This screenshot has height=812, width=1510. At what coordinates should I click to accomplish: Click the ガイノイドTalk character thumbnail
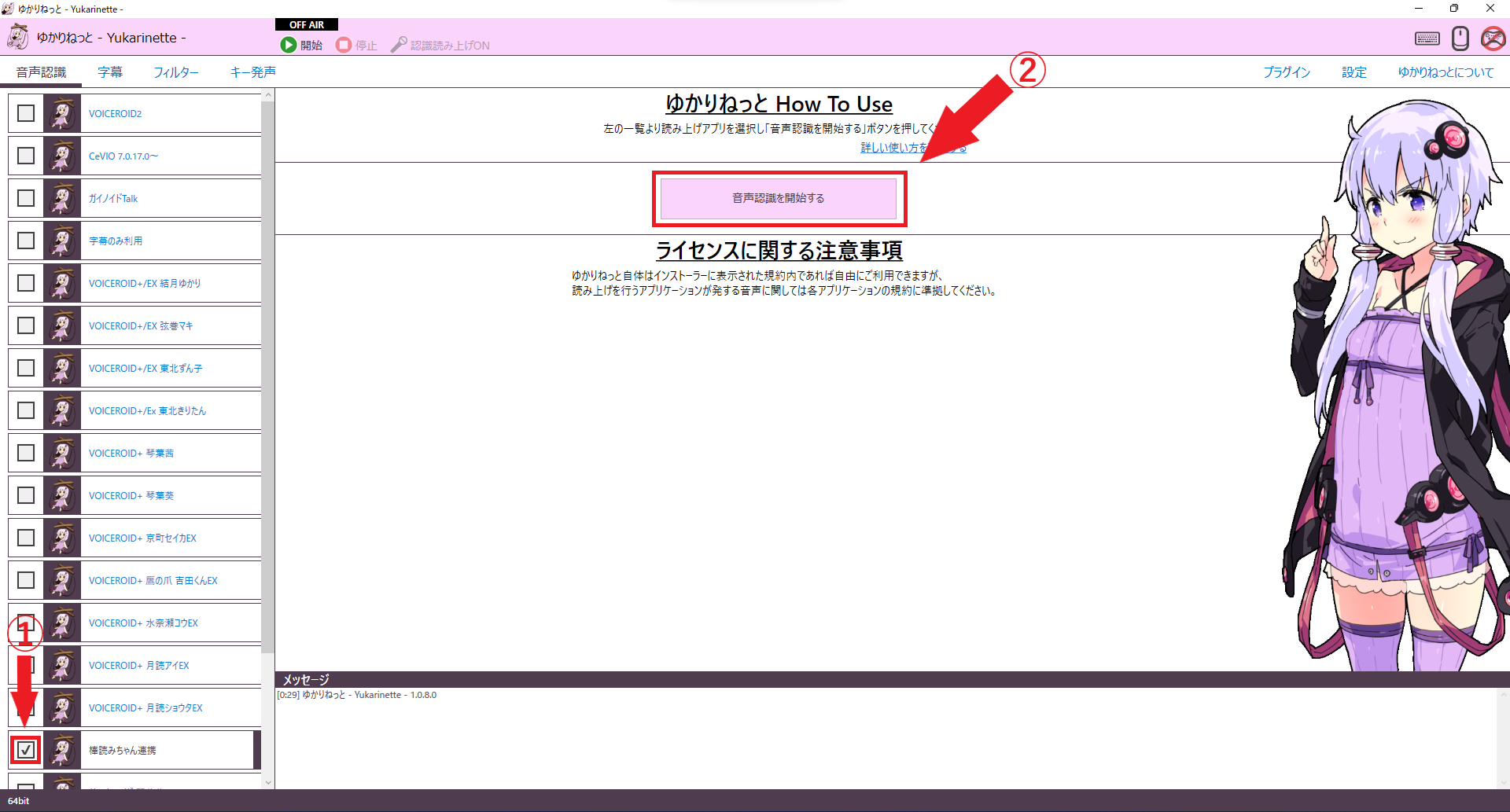[62, 198]
